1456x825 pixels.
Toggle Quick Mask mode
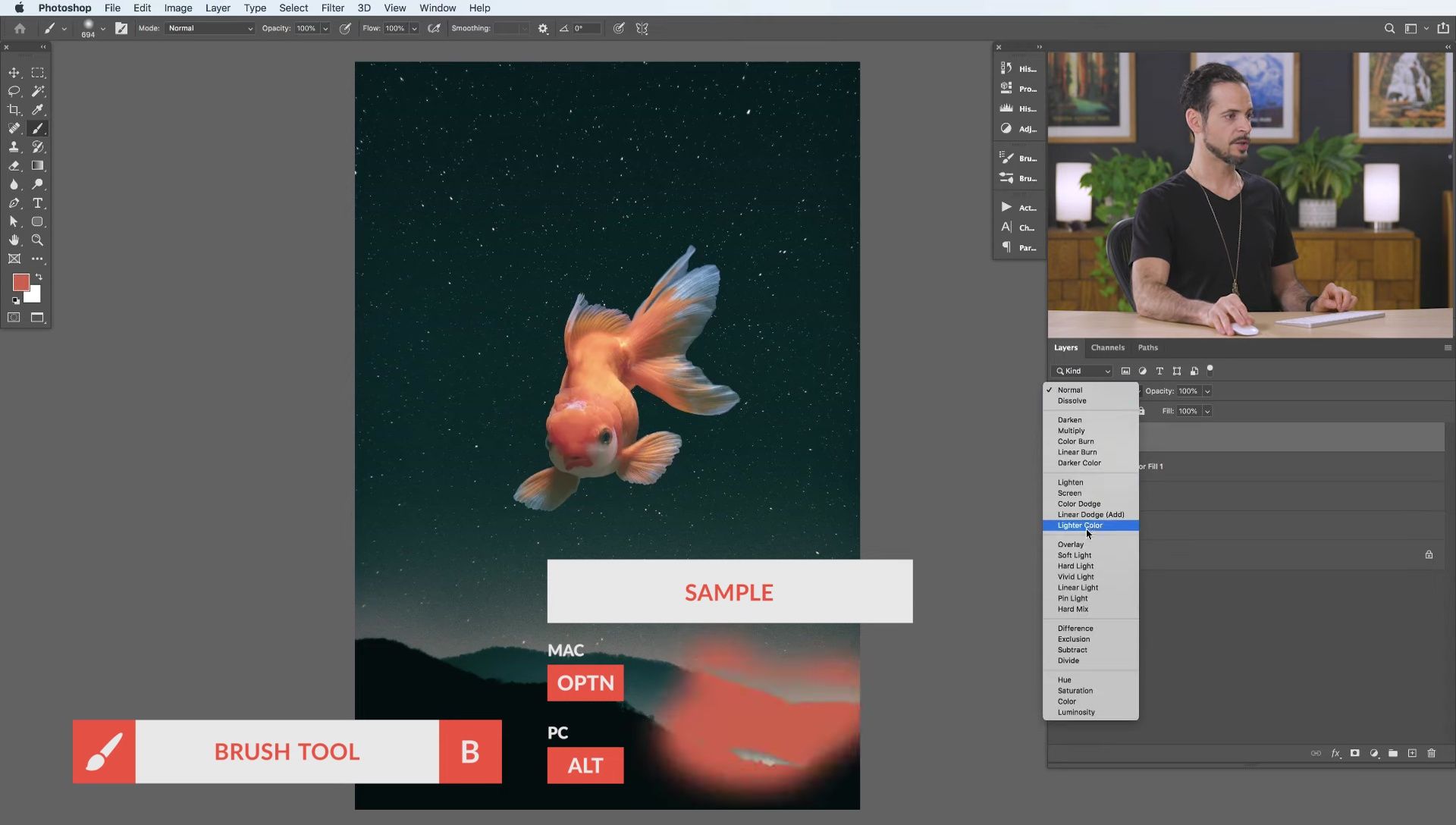point(14,318)
